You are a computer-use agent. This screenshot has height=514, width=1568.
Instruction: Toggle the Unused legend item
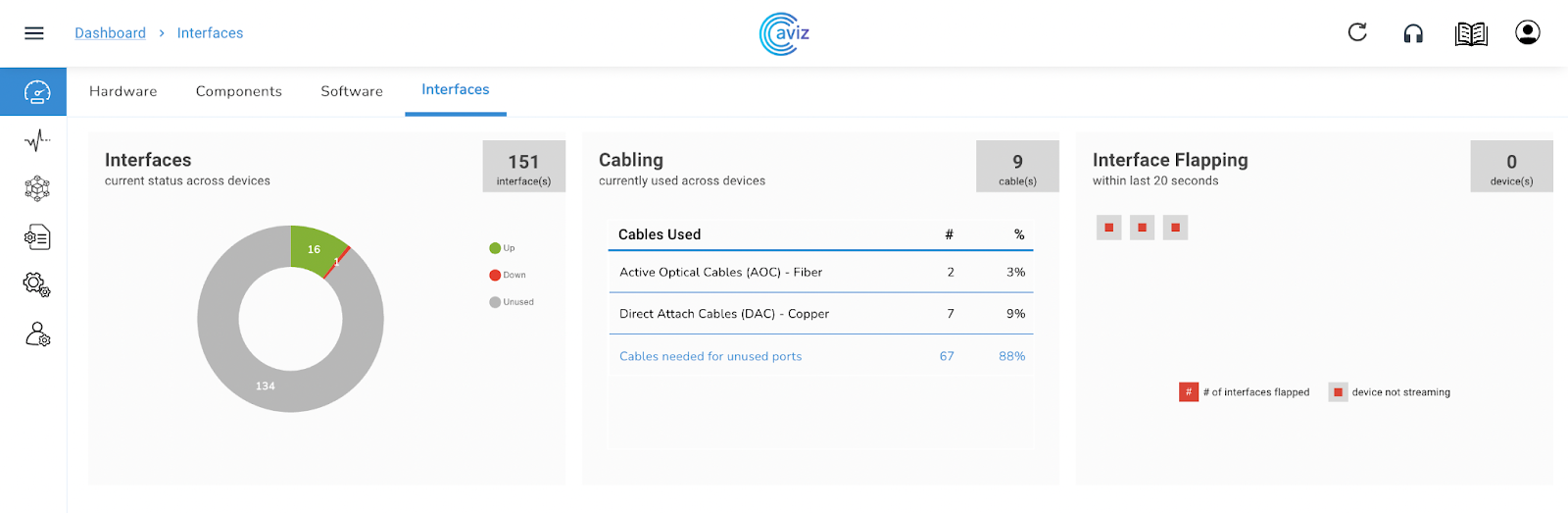point(513,302)
